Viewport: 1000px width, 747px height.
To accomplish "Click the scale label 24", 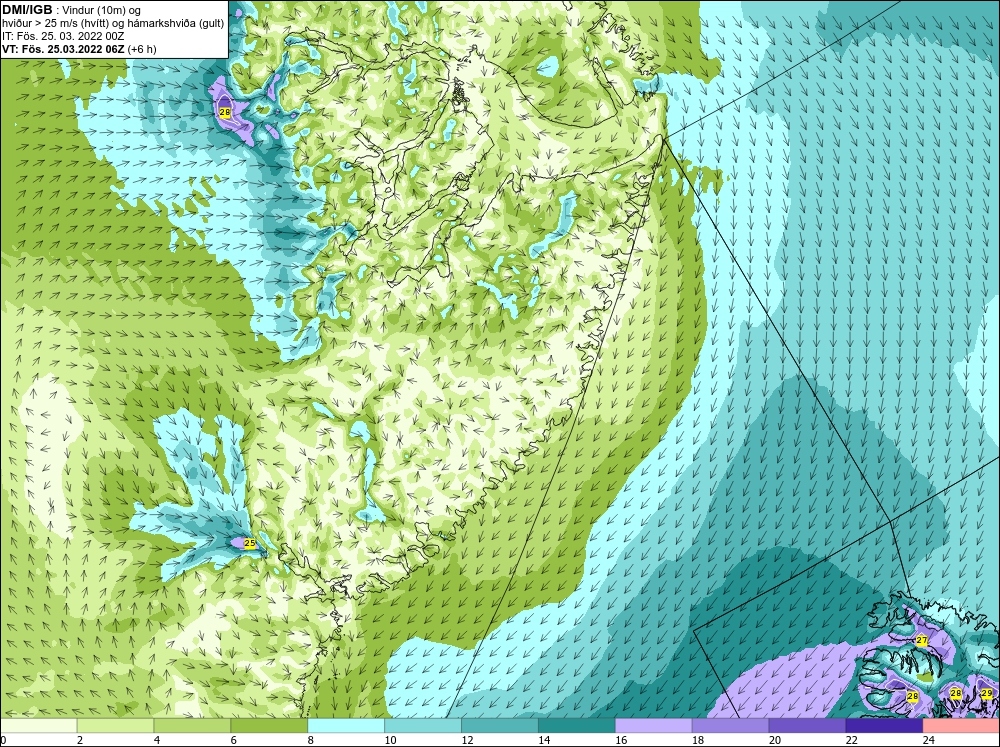I will [x=929, y=740].
